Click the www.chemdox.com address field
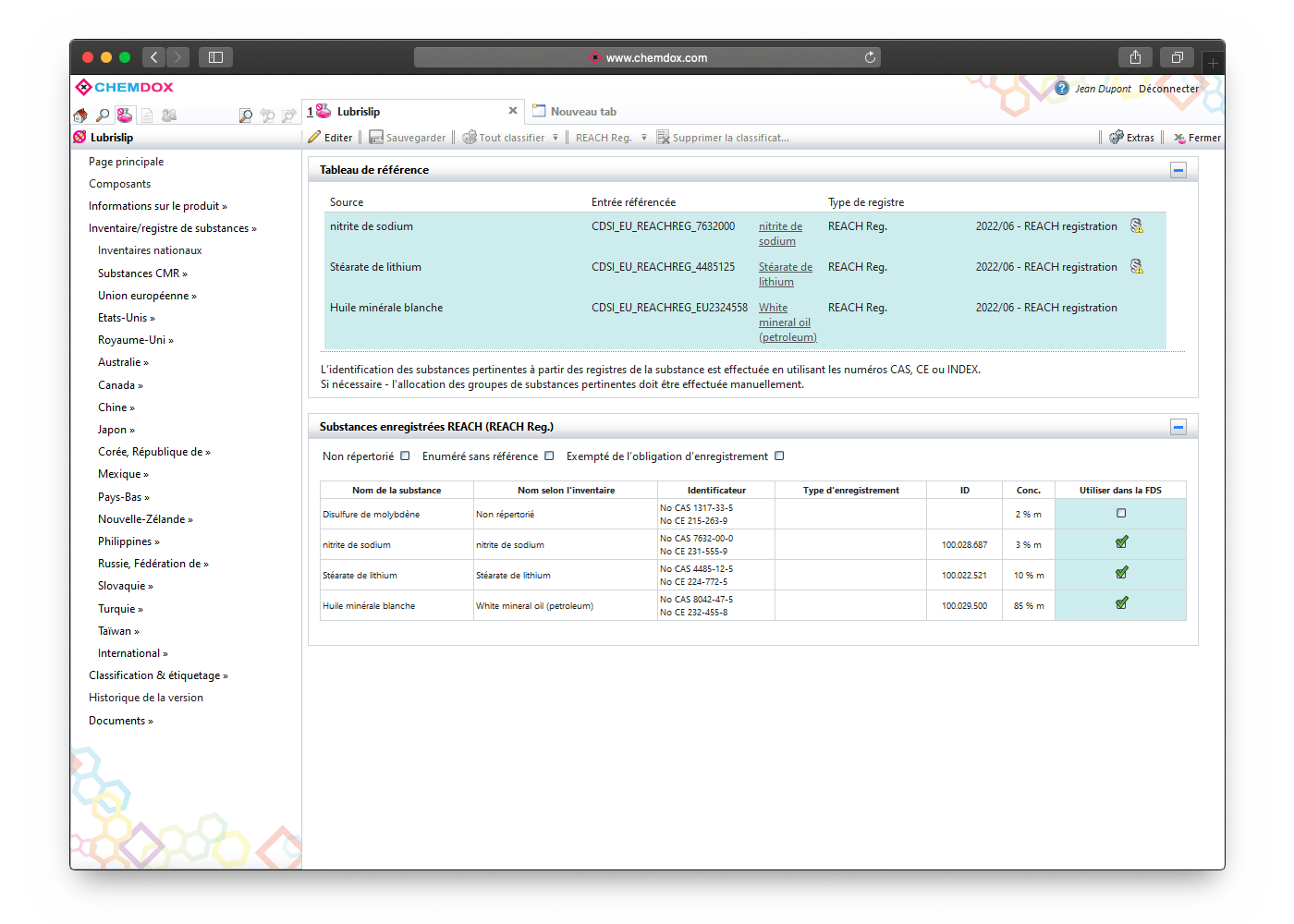The image size is (1294, 924). point(647,57)
